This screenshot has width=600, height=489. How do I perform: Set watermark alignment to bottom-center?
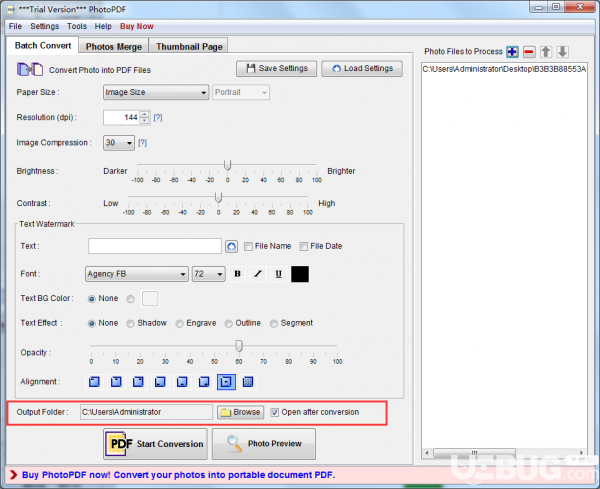pos(182,381)
